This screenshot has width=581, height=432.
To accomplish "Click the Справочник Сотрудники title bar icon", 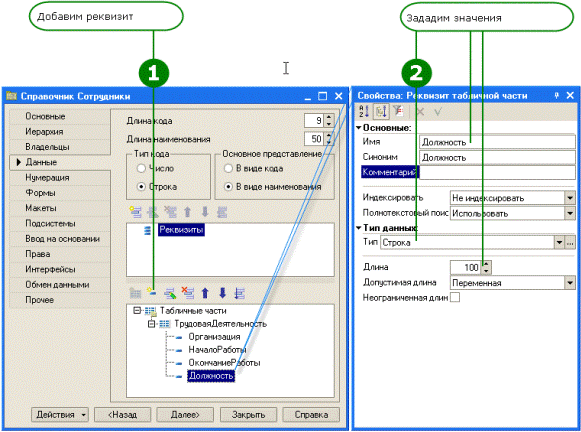I will (x=11, y=96).
